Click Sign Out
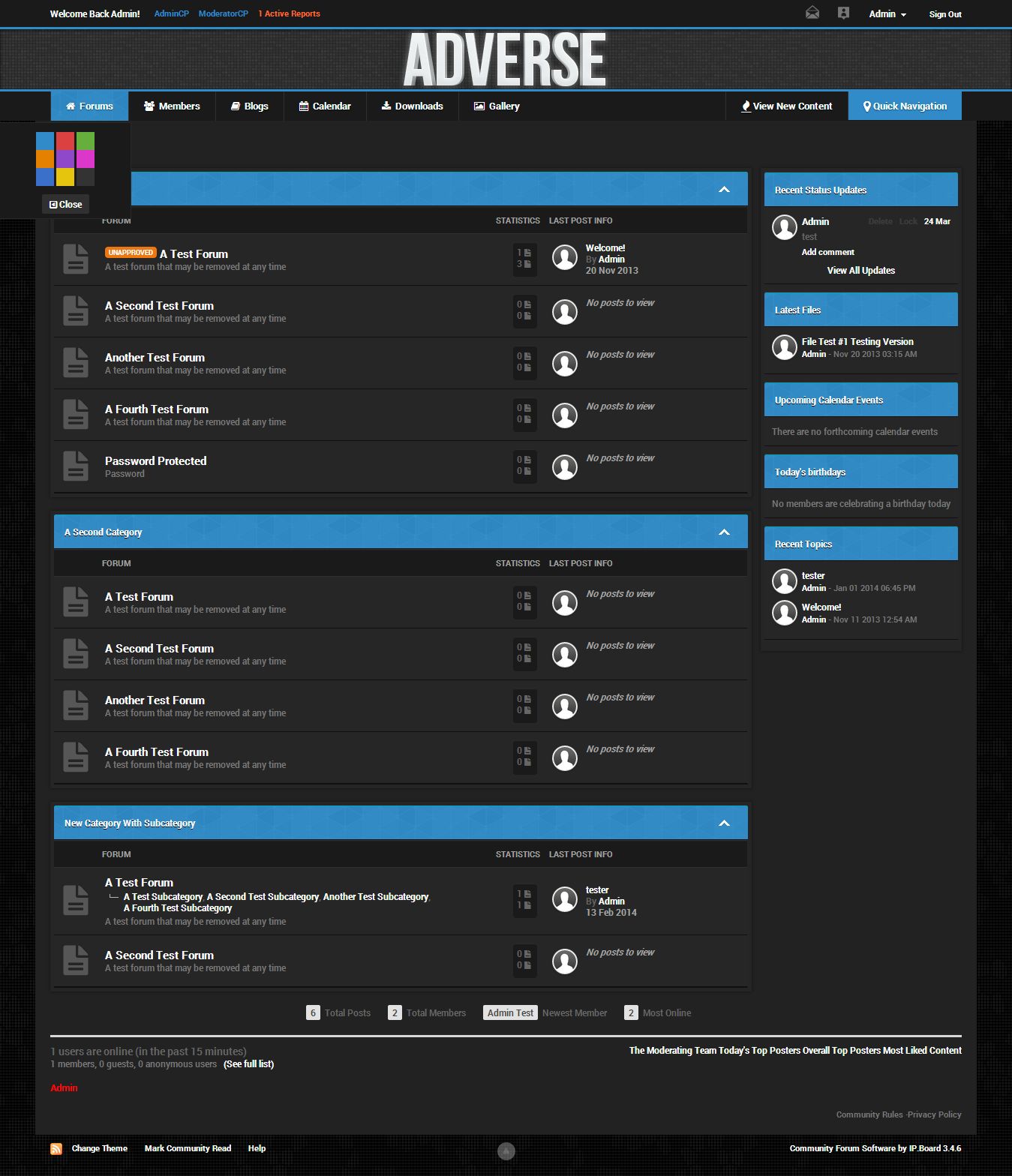Image resolution: width=1012 pixels, height=1176 pixels. 945,14
